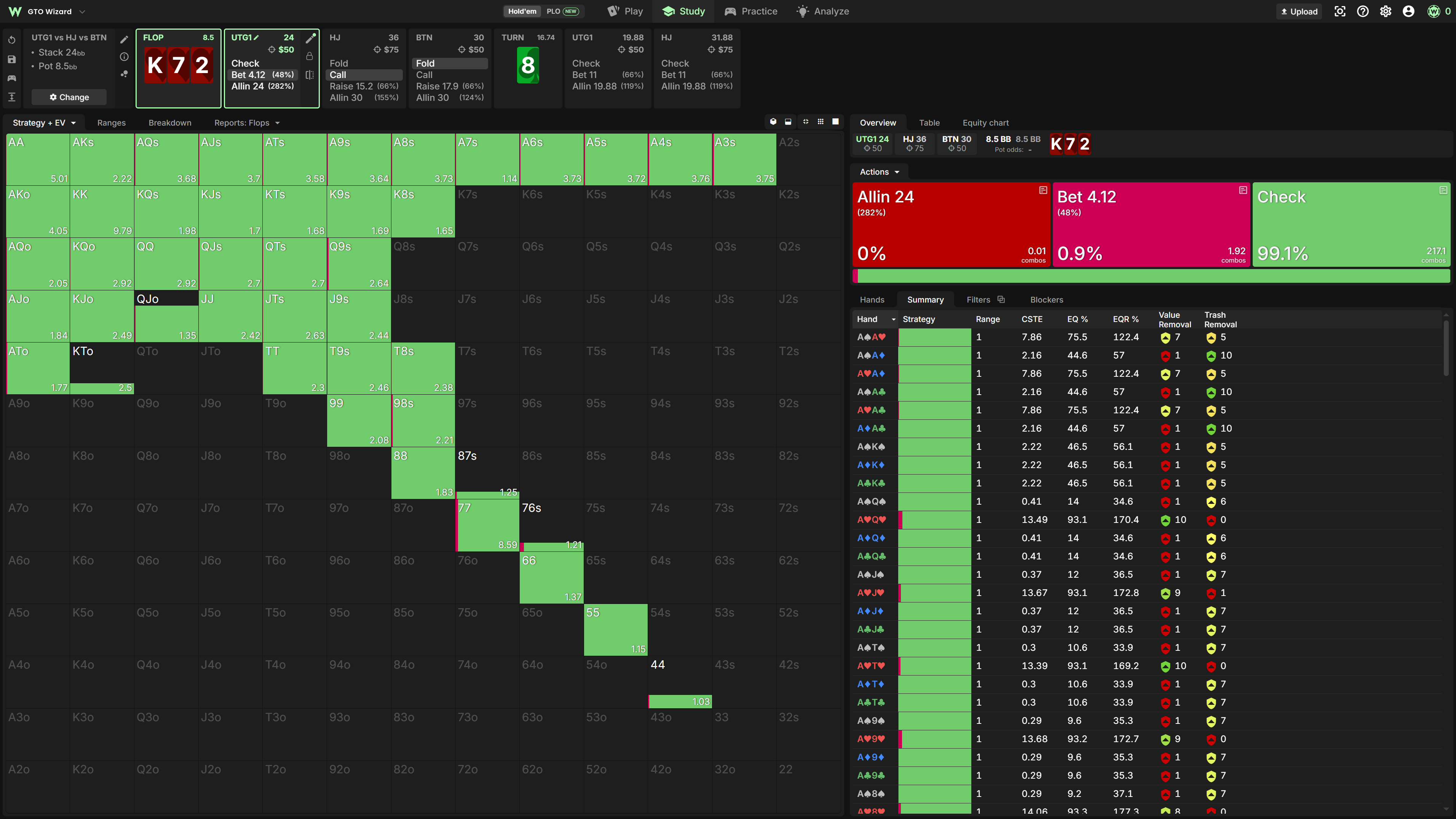Click the bubbles icon below info icon
The image size is (1456, 819).
click(125, 73)
